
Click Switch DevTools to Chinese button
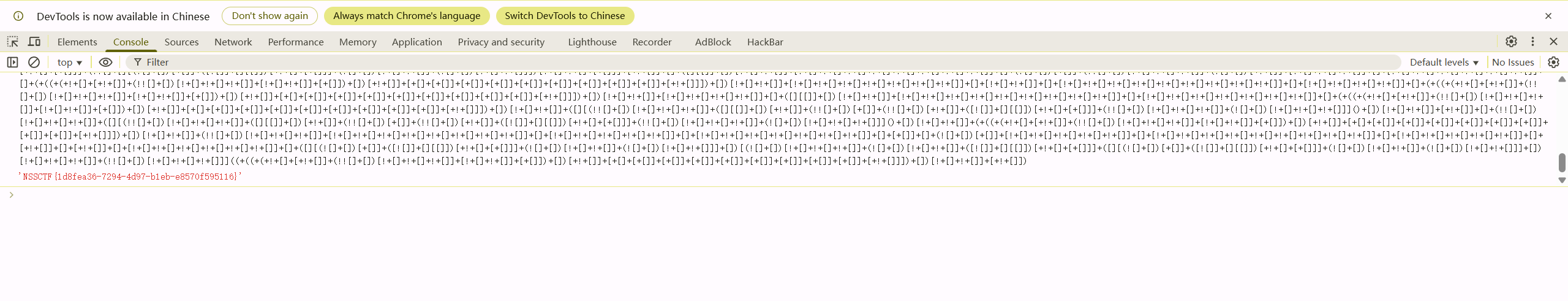tap(565, 16)
